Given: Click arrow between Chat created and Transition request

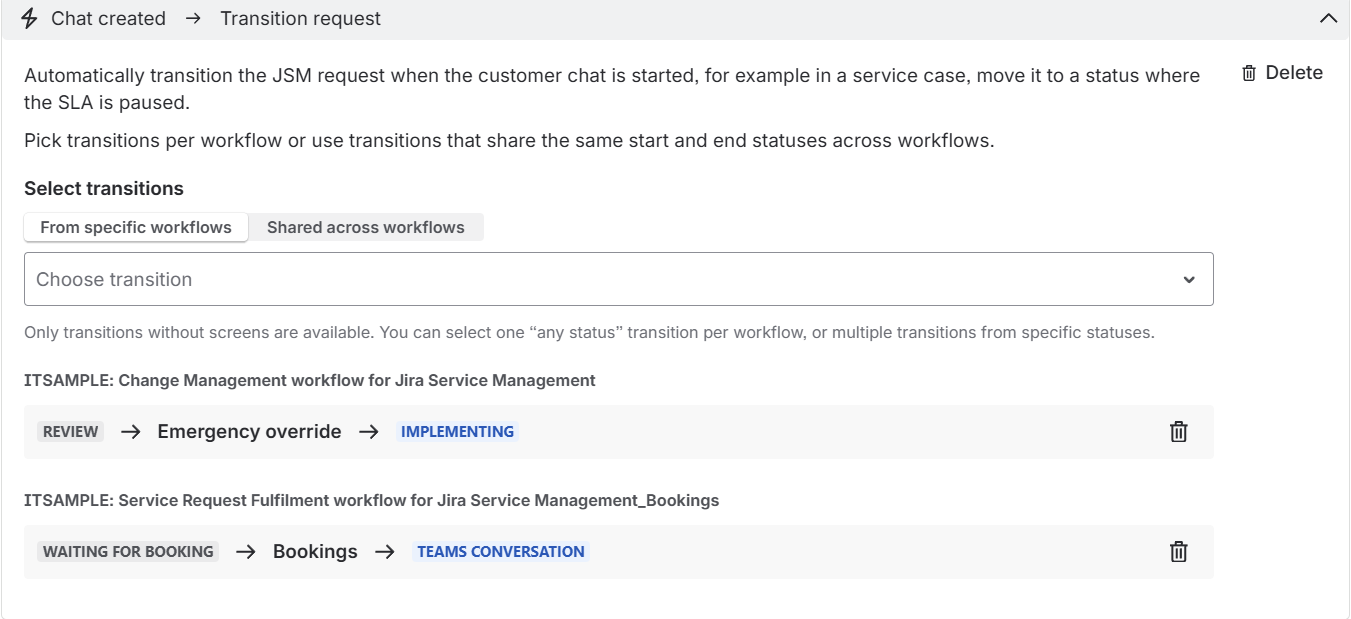Looking at the screenshot, I should point(193,19).
